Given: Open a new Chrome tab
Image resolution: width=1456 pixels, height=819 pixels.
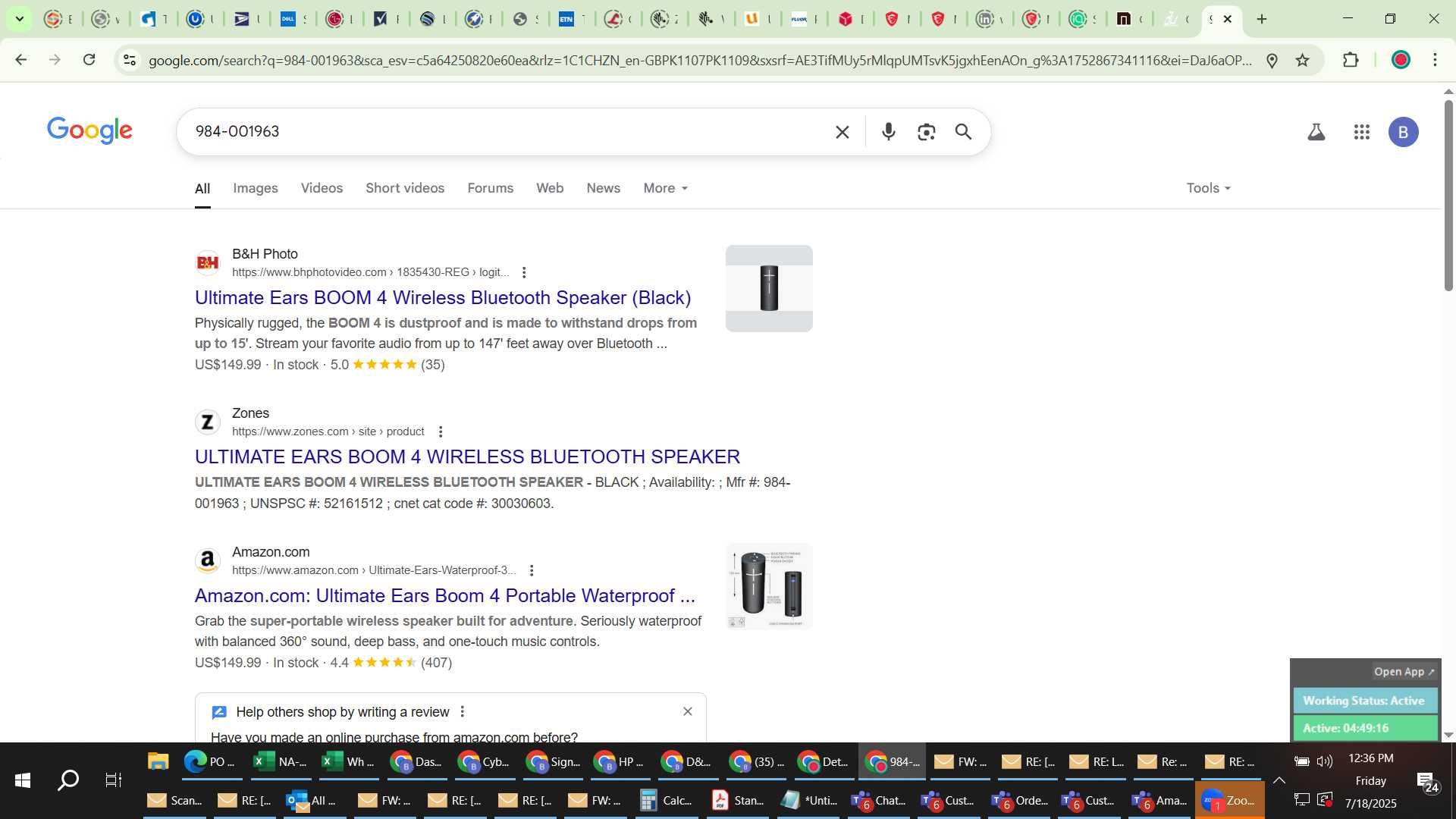Looking at the screenshot, I should tap(1262, 19).
